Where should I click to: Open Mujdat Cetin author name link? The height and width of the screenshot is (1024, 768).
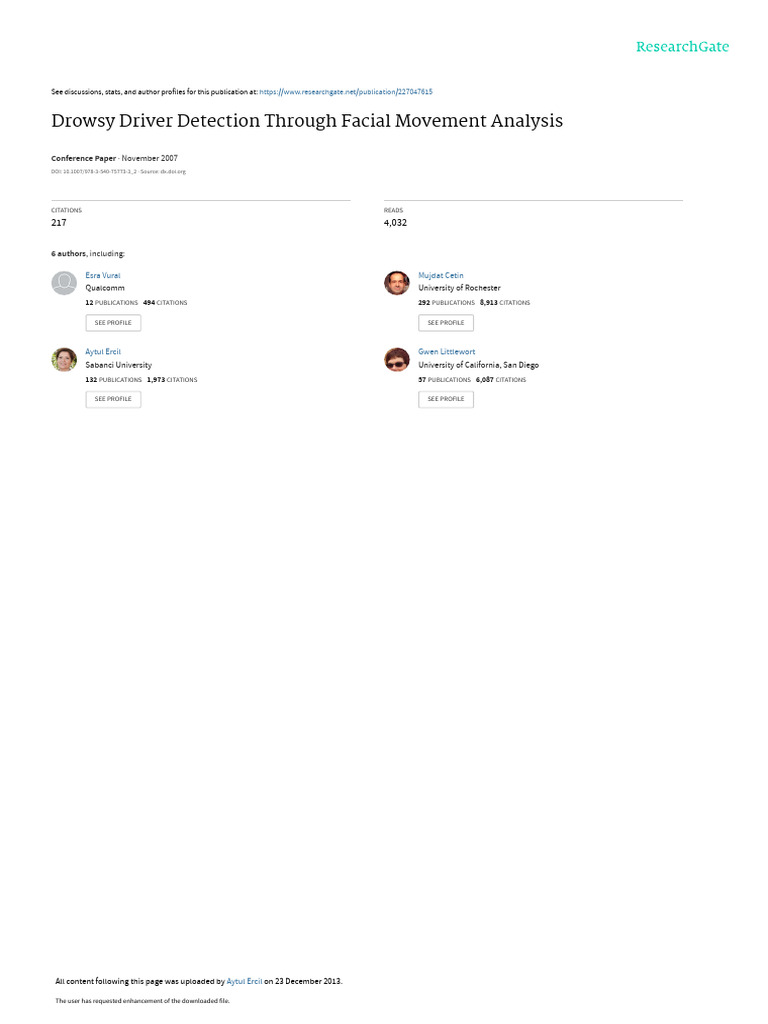[441, 276]
